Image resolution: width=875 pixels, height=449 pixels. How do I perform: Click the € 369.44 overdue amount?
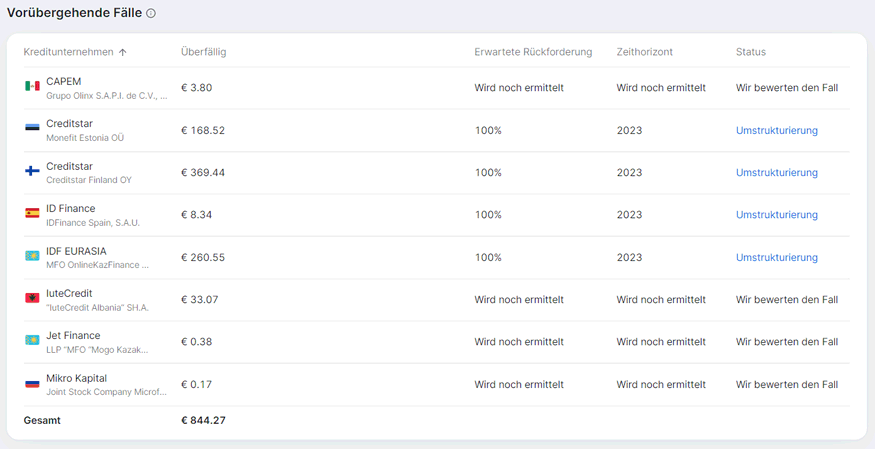tap(203, 172)
